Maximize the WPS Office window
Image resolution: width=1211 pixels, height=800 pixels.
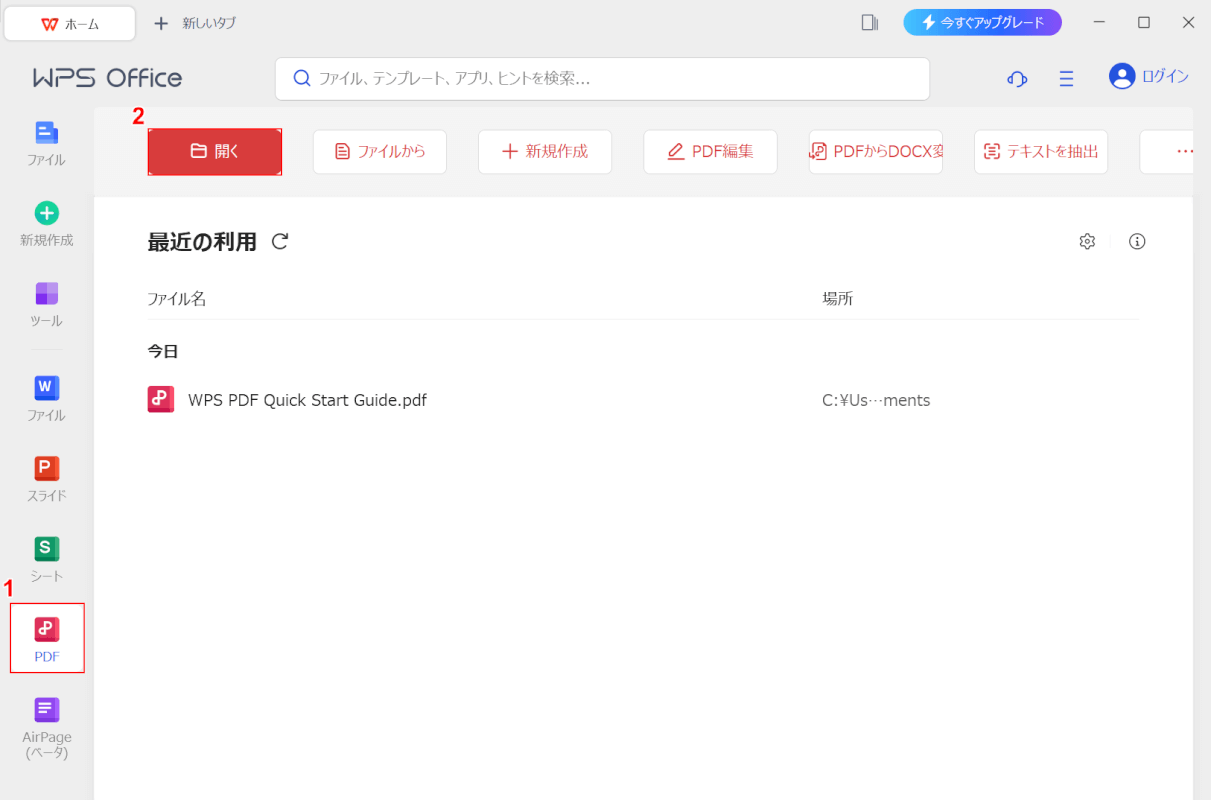coord(1144,22)
